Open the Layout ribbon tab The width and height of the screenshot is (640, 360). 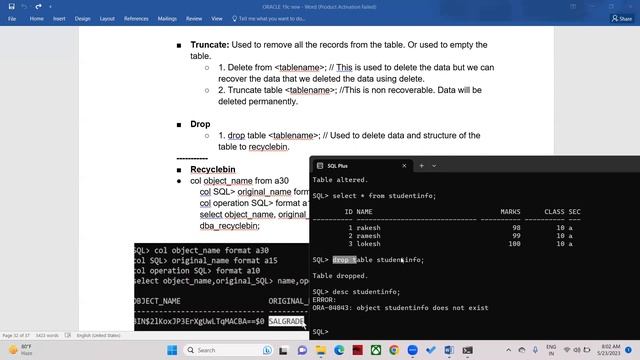(107, 19)
